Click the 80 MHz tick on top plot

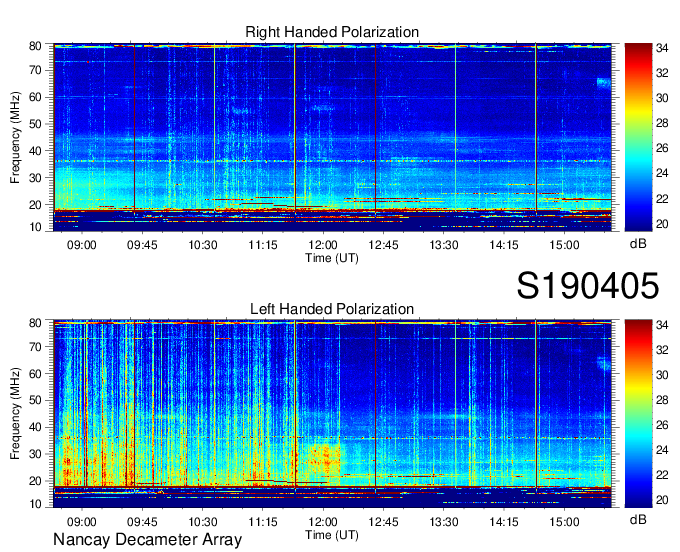pos(35,46)
